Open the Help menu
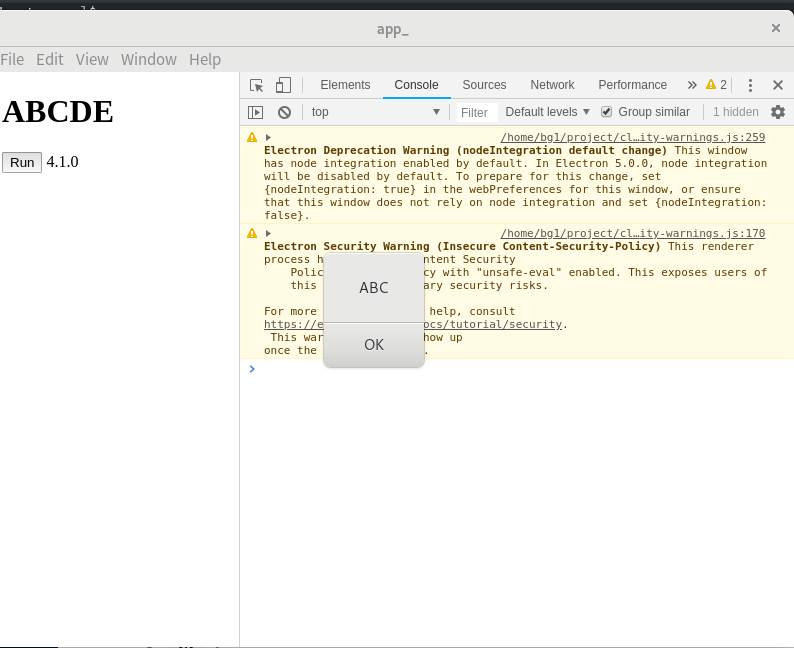The width and height of the screenshot is (794, 648). (205, 60)
